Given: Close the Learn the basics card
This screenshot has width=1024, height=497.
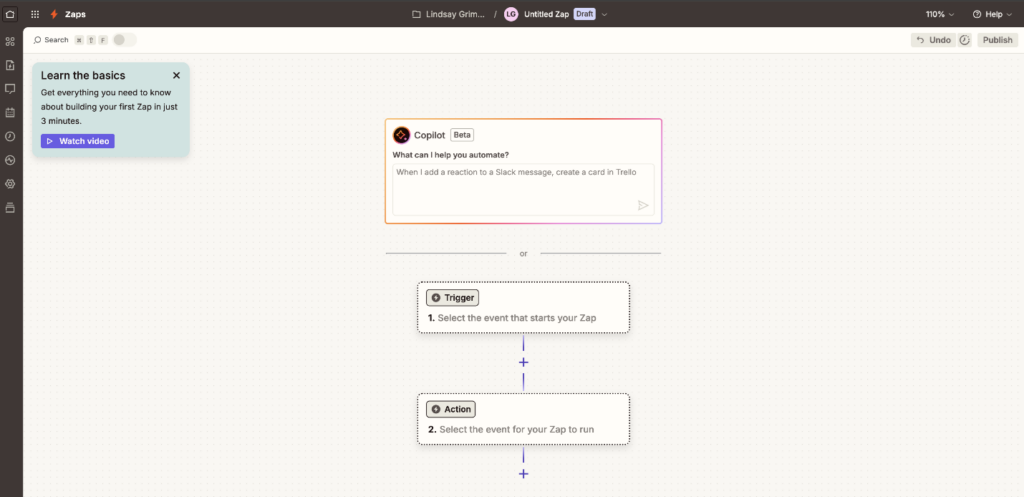Looking at the screenshot, I should coord(176,75).
